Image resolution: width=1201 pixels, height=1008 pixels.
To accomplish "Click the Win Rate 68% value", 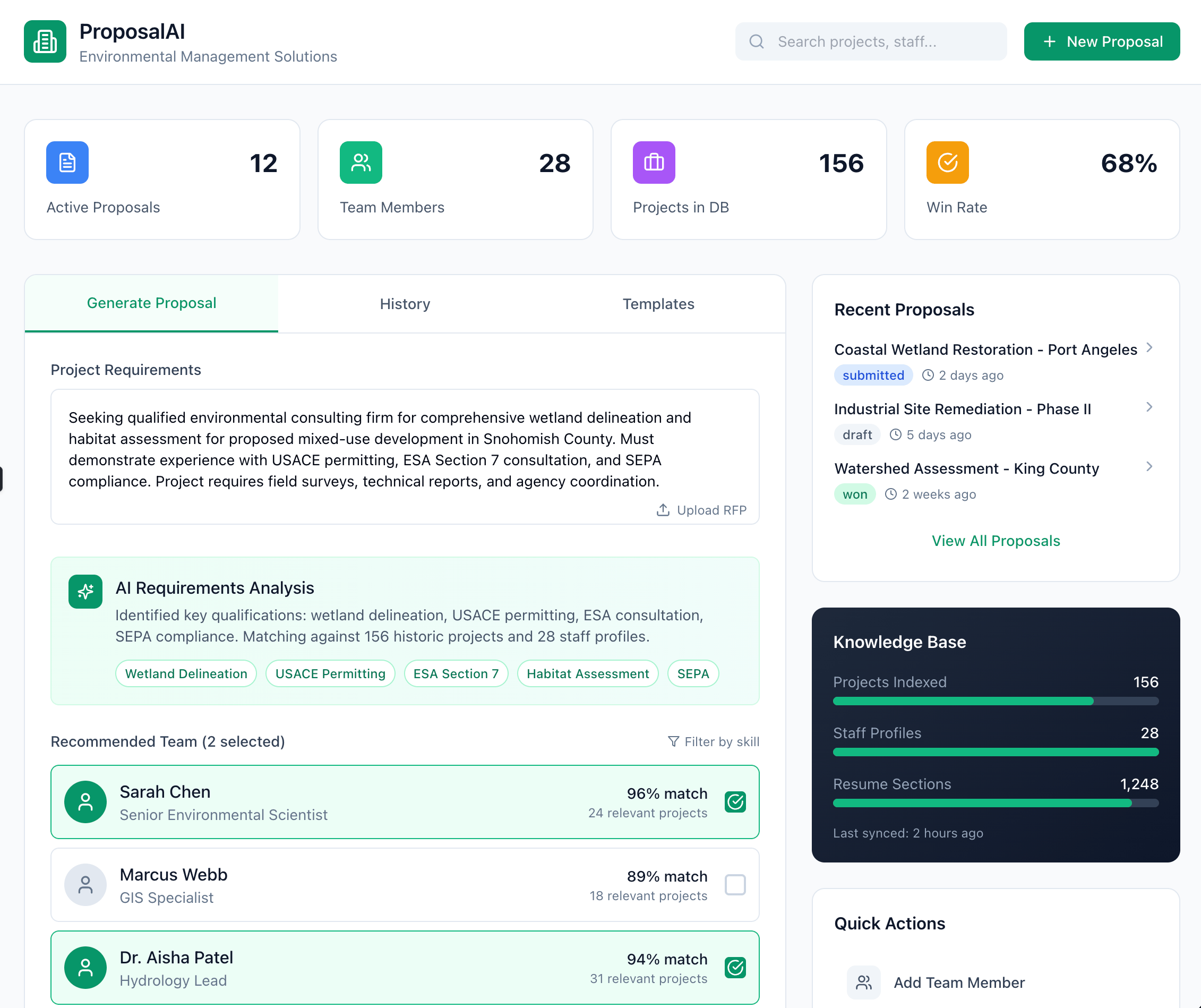I will 1128,164.
